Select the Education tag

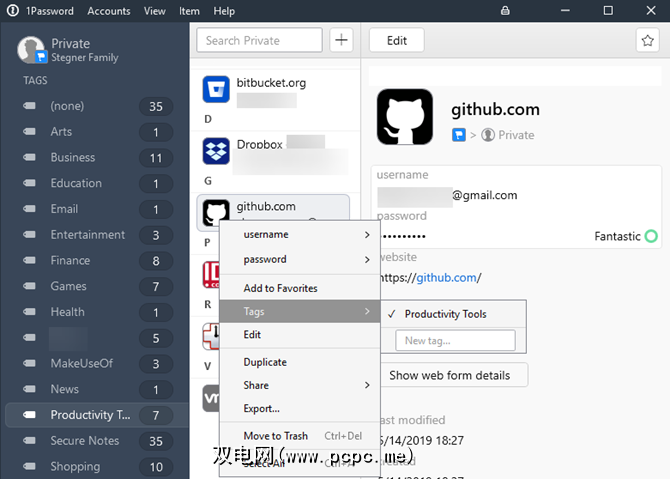coord(98,183)
